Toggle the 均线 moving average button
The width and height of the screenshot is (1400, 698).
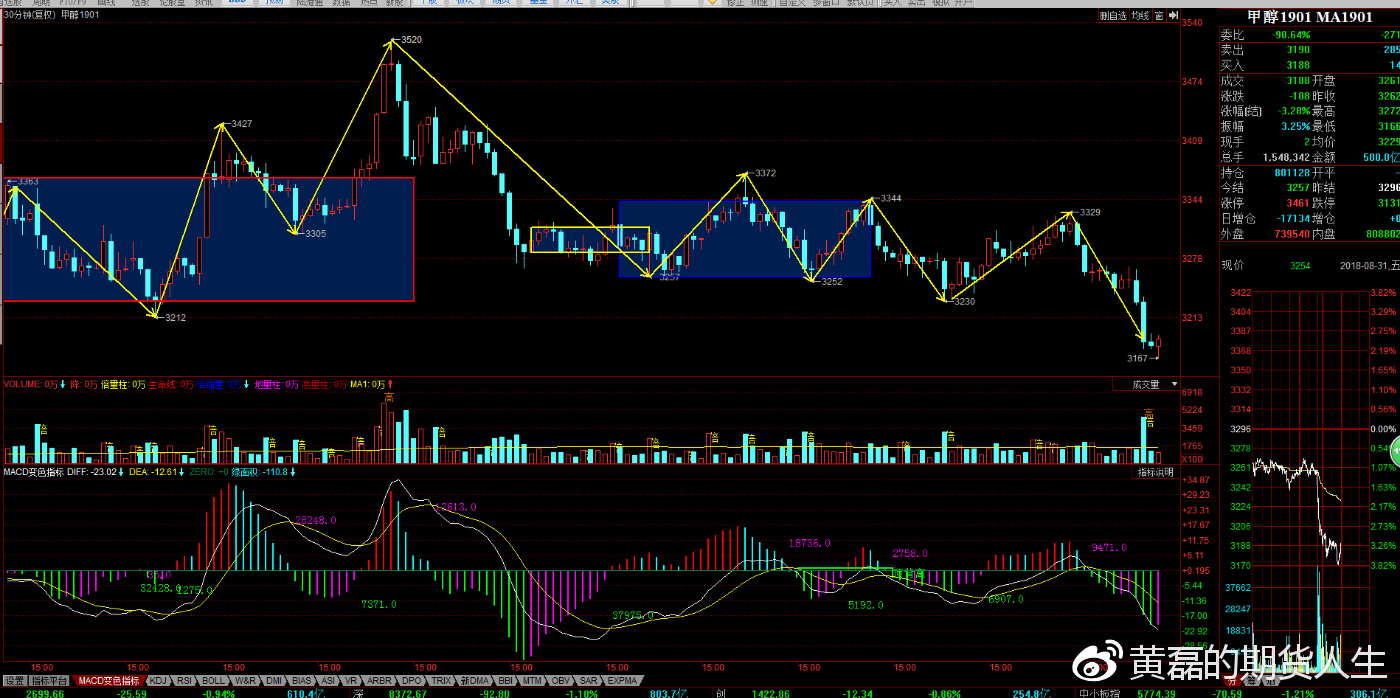(1140, 16)
